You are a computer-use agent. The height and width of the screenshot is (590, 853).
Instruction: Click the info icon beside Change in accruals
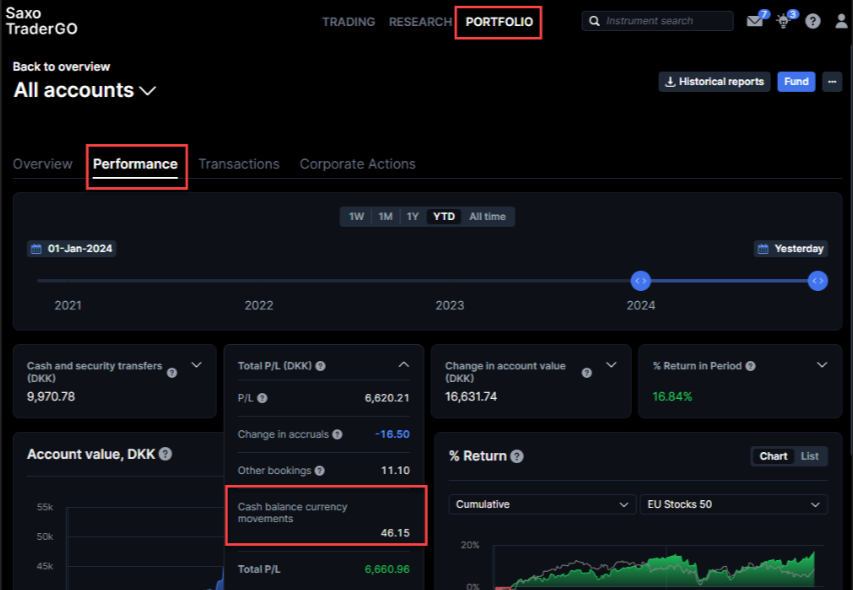337,434
